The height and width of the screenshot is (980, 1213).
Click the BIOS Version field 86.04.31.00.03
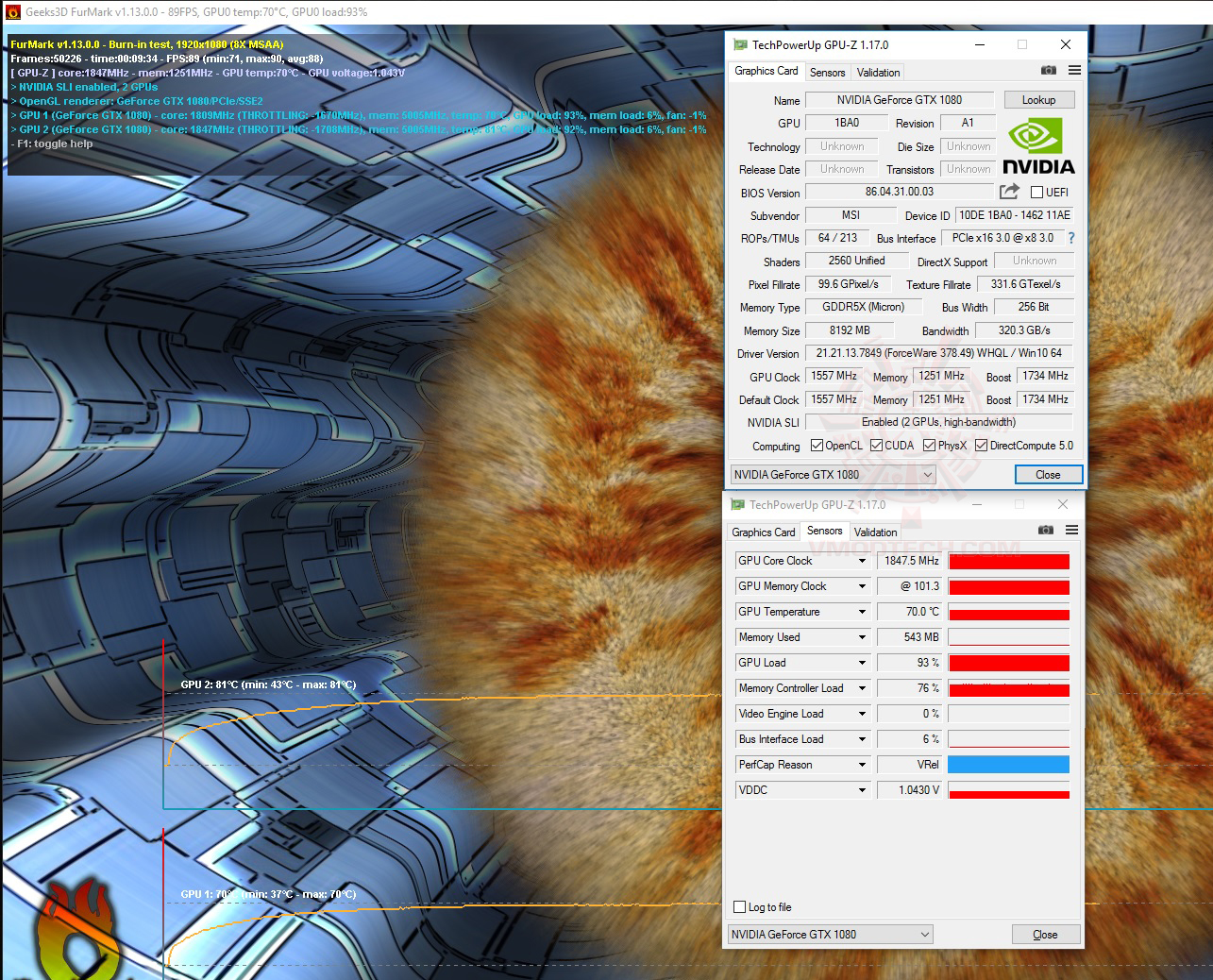pyautogui.click(x=900, y=192)
